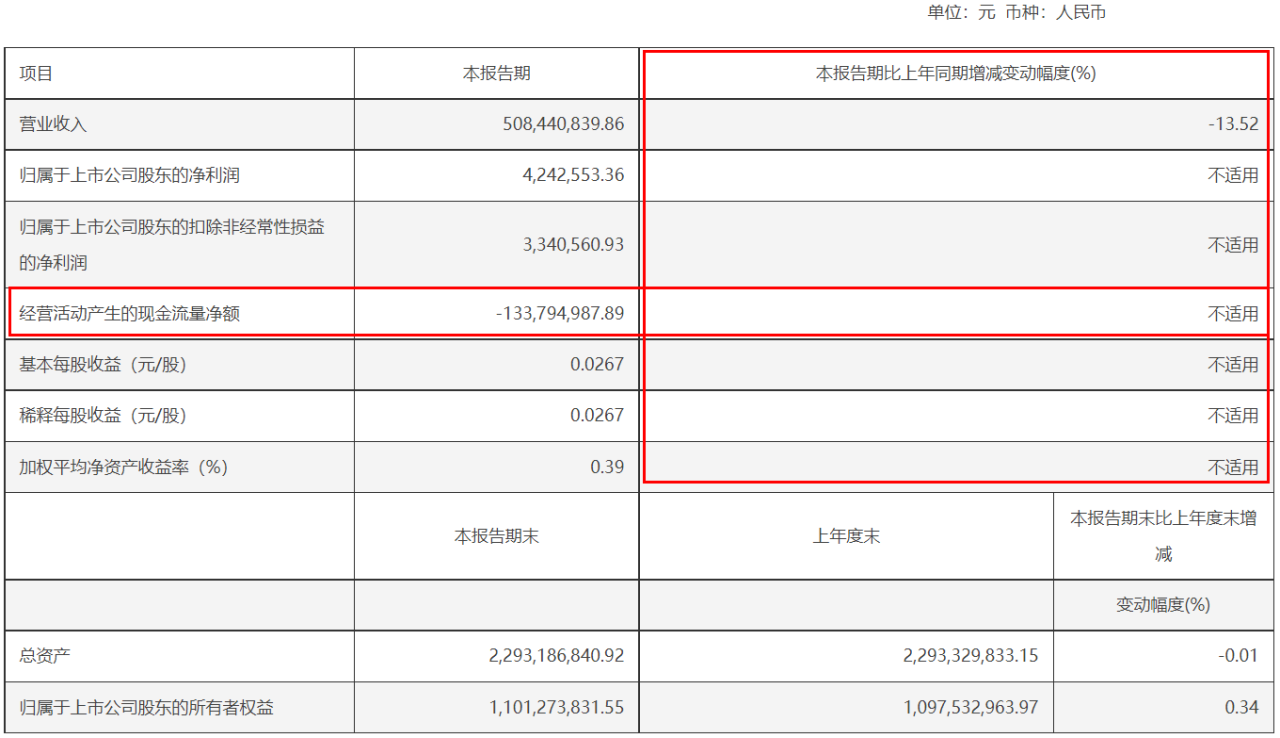Click 不适用 in the 稀释每股收益 row
Screen dimensions: 1280x738
[1233, 416]
